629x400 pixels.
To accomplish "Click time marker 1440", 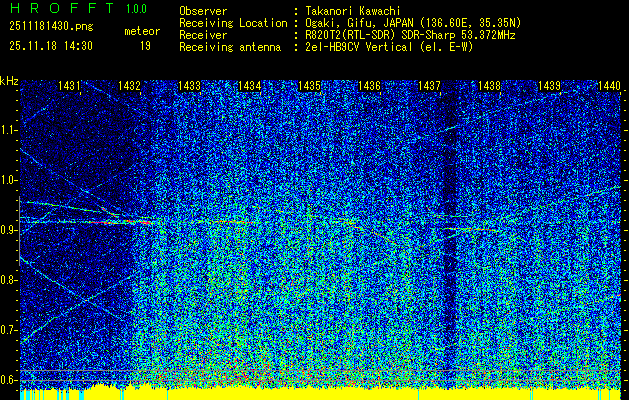I will pyautogui.click(x=609, y=86).
